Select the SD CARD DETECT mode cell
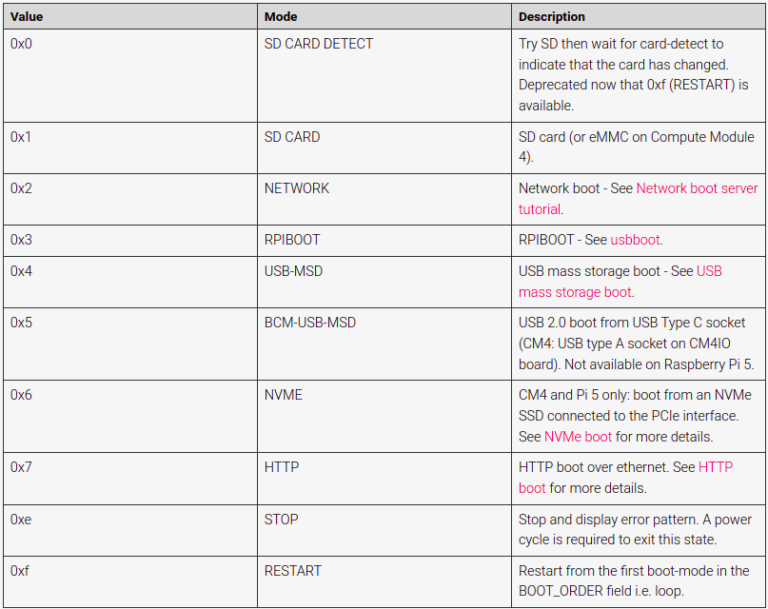 [x=318, y=44]
